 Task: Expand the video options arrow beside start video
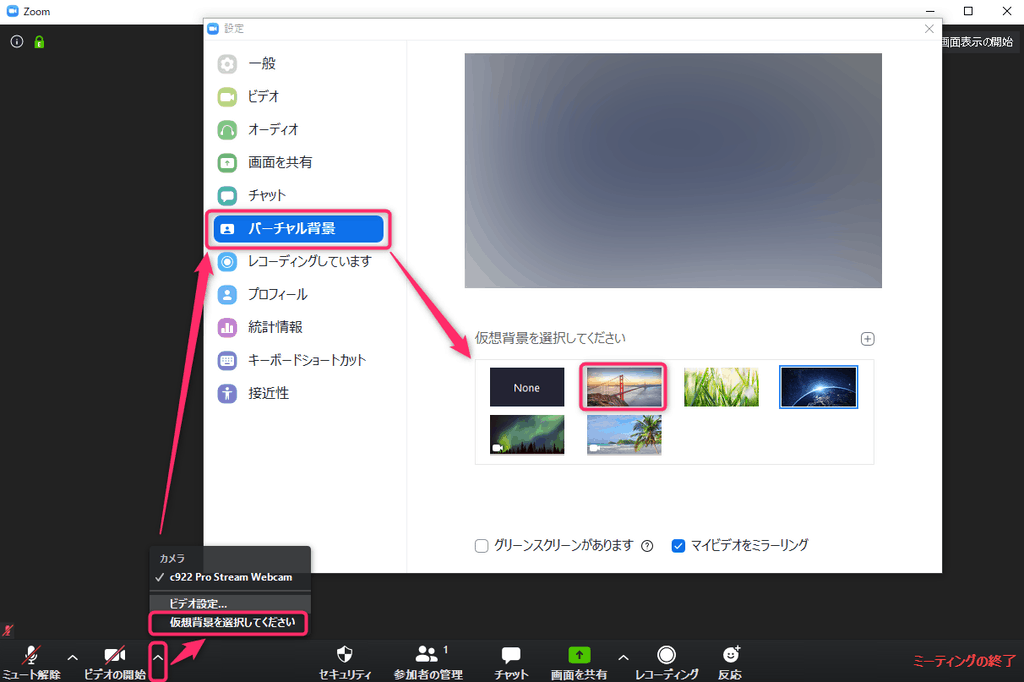157,657
